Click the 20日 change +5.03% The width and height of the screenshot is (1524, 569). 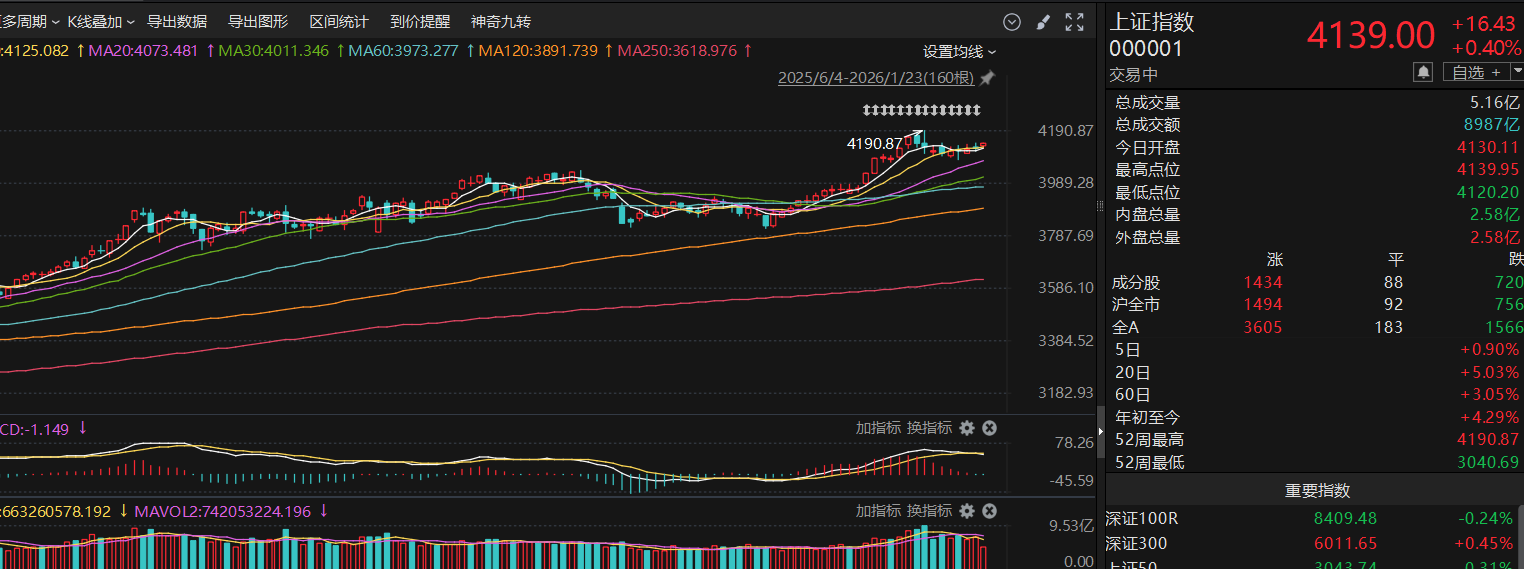click(1490, 372)
